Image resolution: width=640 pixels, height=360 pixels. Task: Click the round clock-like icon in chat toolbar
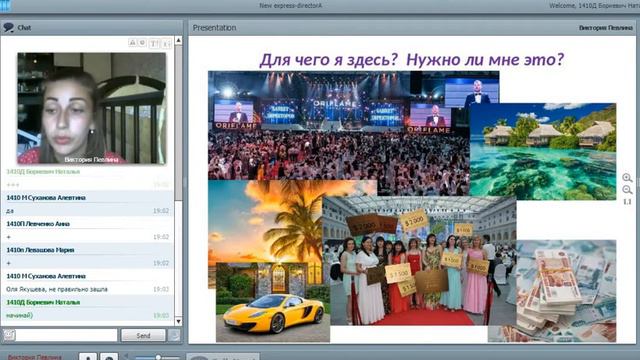142,42
